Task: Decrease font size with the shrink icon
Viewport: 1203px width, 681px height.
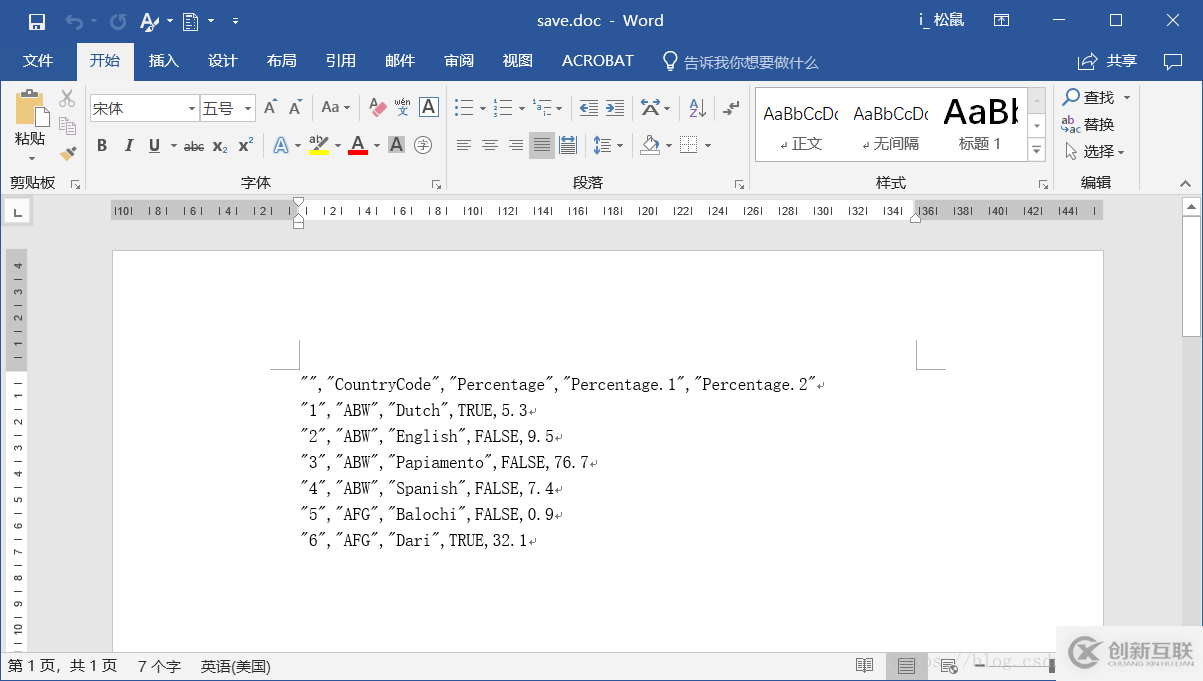Action: (295, 108)
